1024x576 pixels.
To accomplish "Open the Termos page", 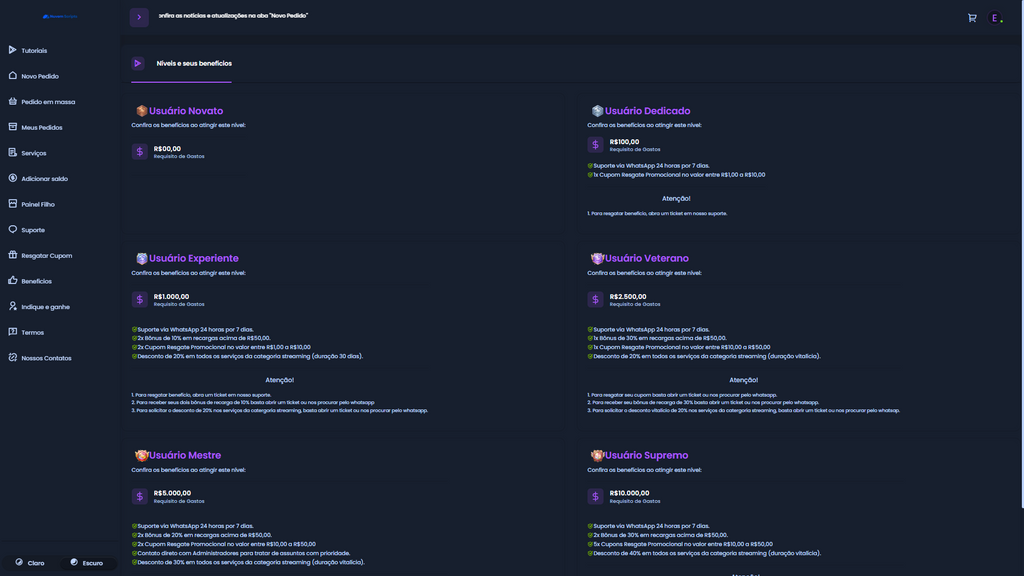I will click(x=33, y=332).
